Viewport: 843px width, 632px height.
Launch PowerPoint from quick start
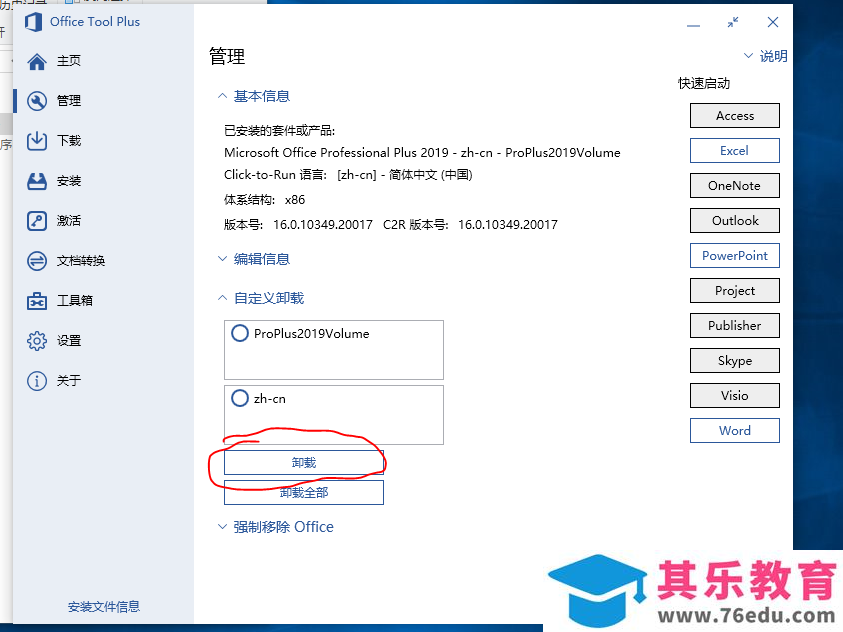click(734, 255)
